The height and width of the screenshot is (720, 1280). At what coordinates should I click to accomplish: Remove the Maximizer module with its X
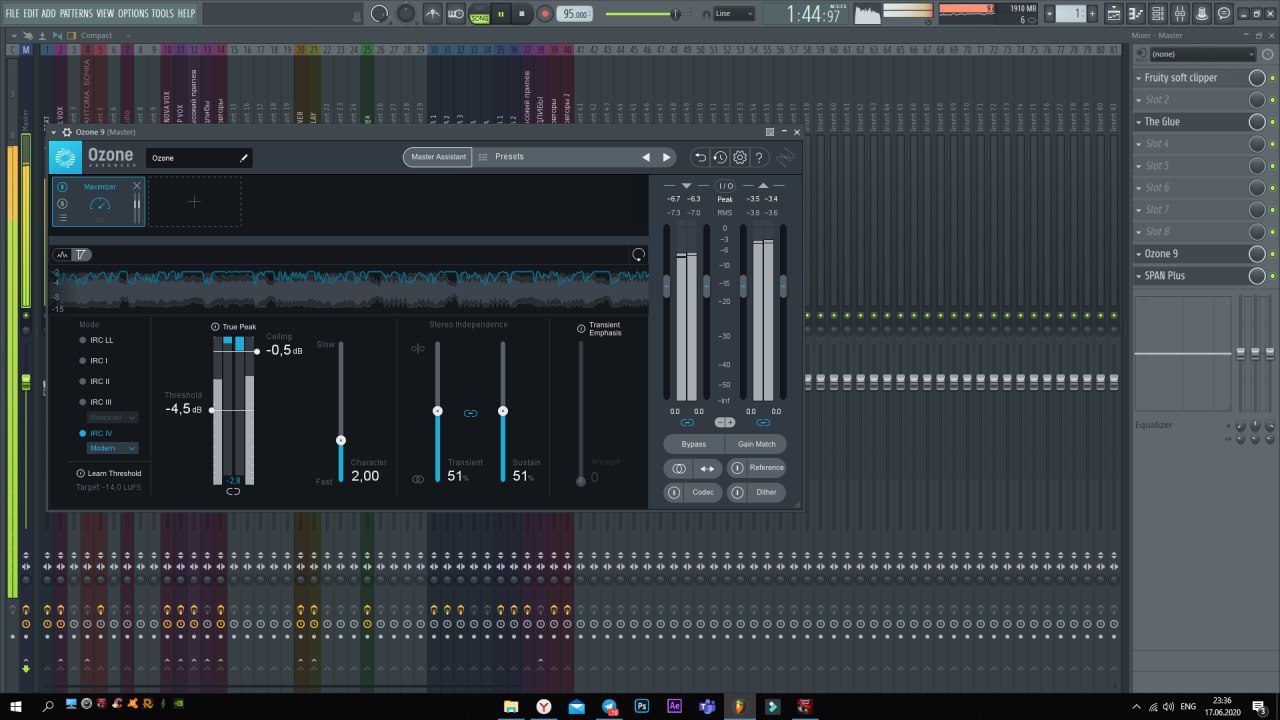click(137, 186)
